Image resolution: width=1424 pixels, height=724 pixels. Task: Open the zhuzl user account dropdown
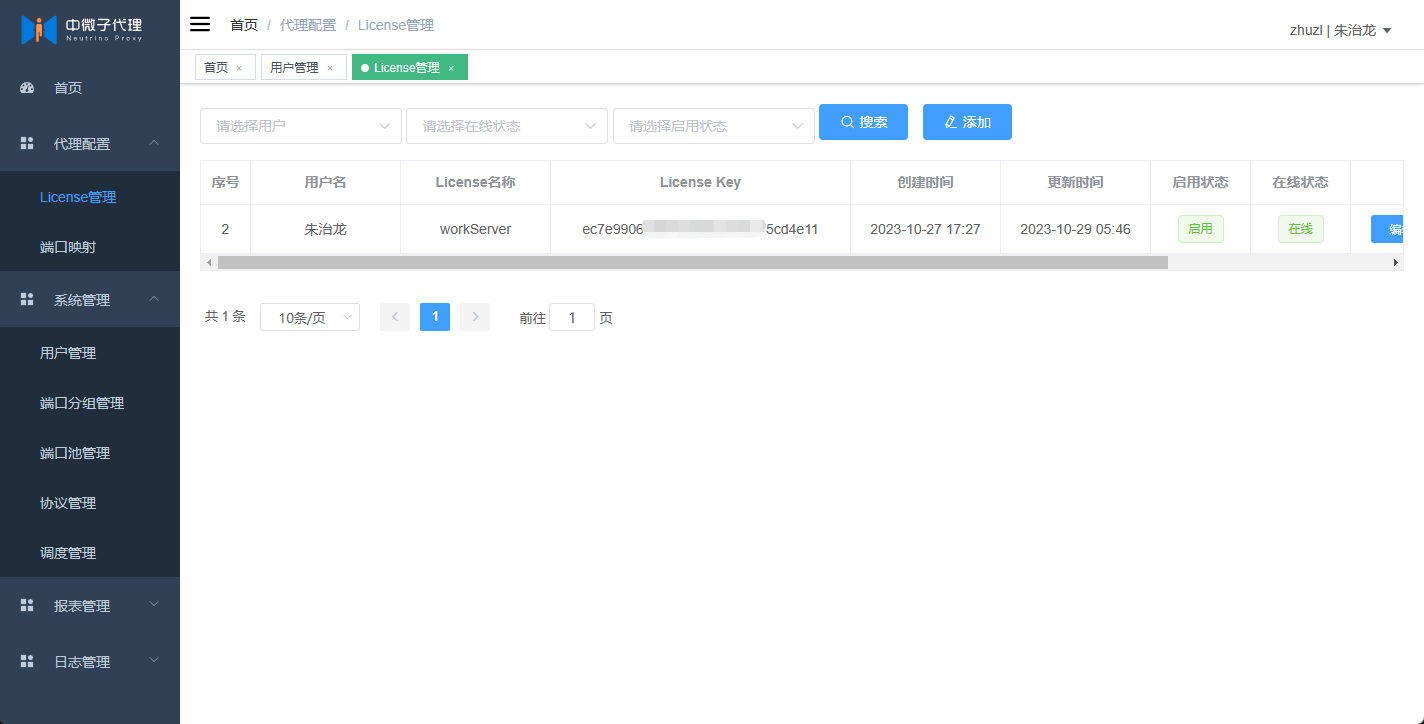click(1341, 30)
